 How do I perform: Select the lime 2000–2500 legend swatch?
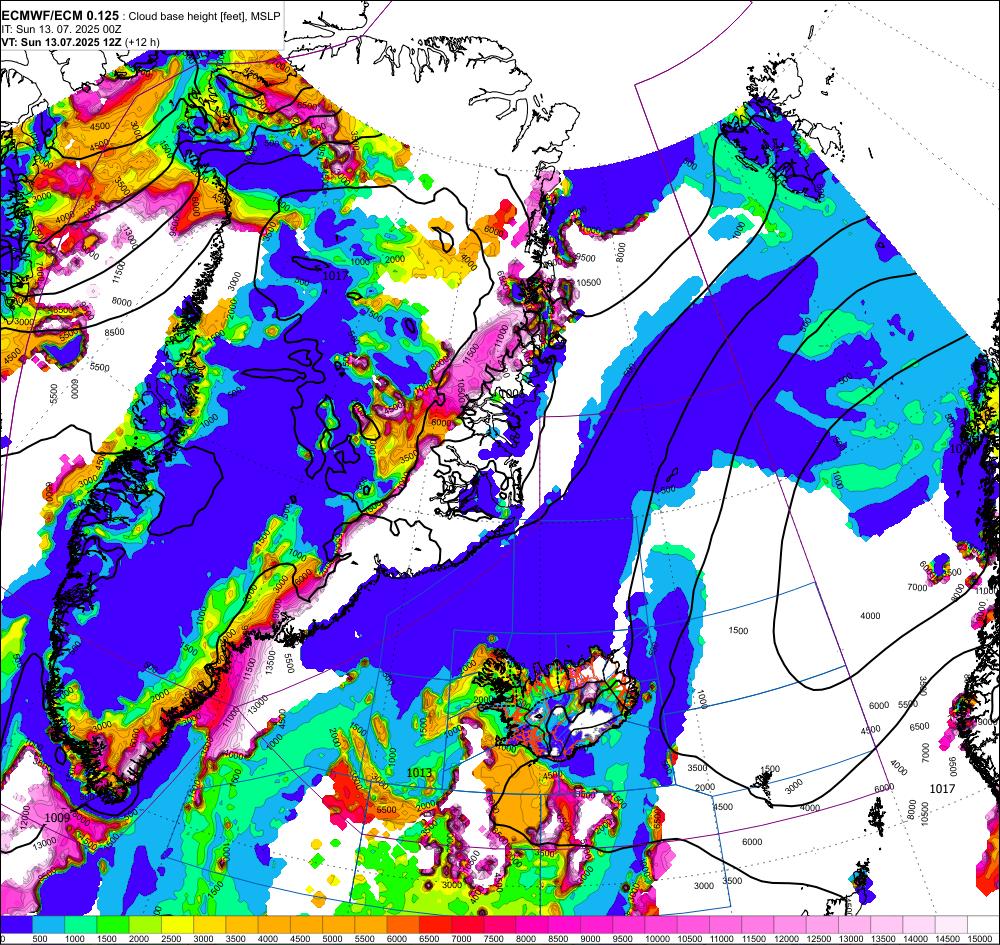[x=145, y=924]
